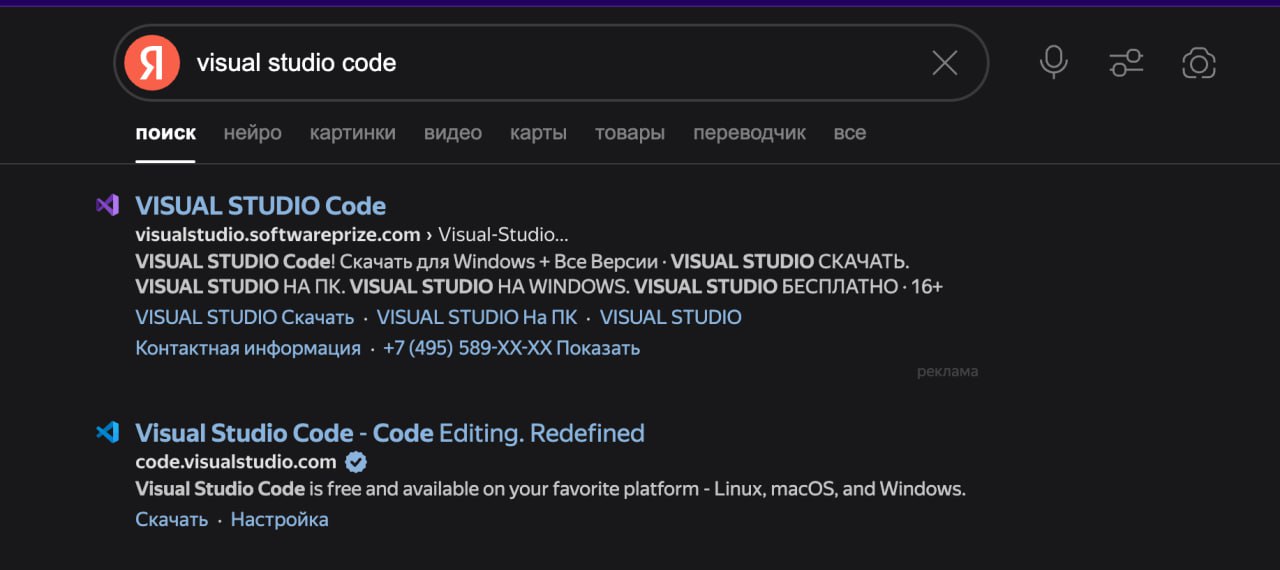Open the карты tab

[538, 133]
